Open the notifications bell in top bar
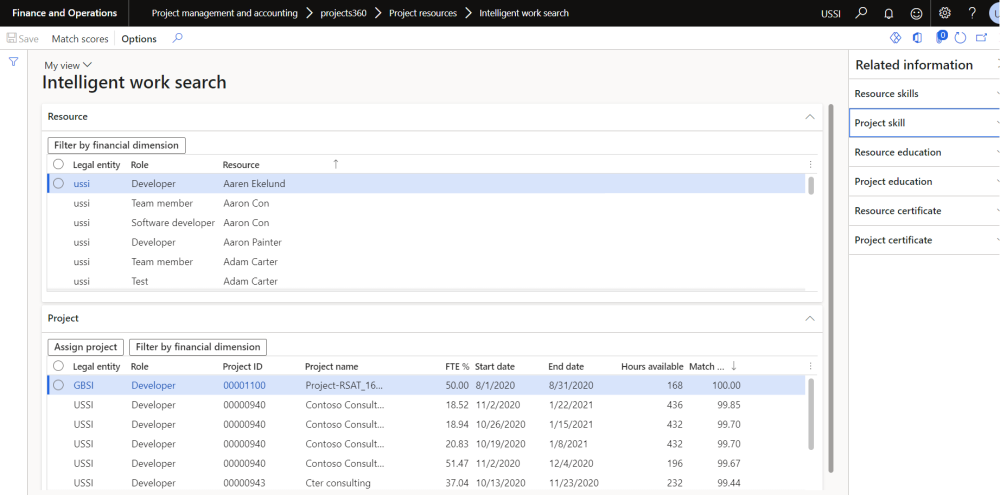 click(889, 13)
